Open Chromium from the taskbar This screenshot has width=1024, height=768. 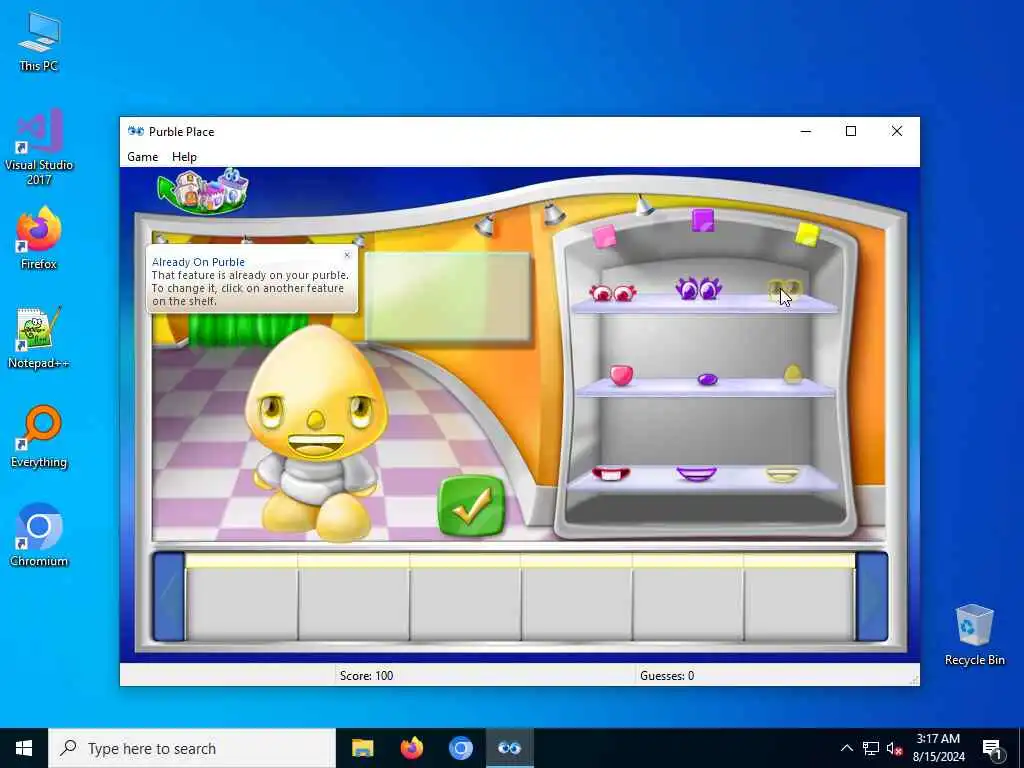click(460, 748)
